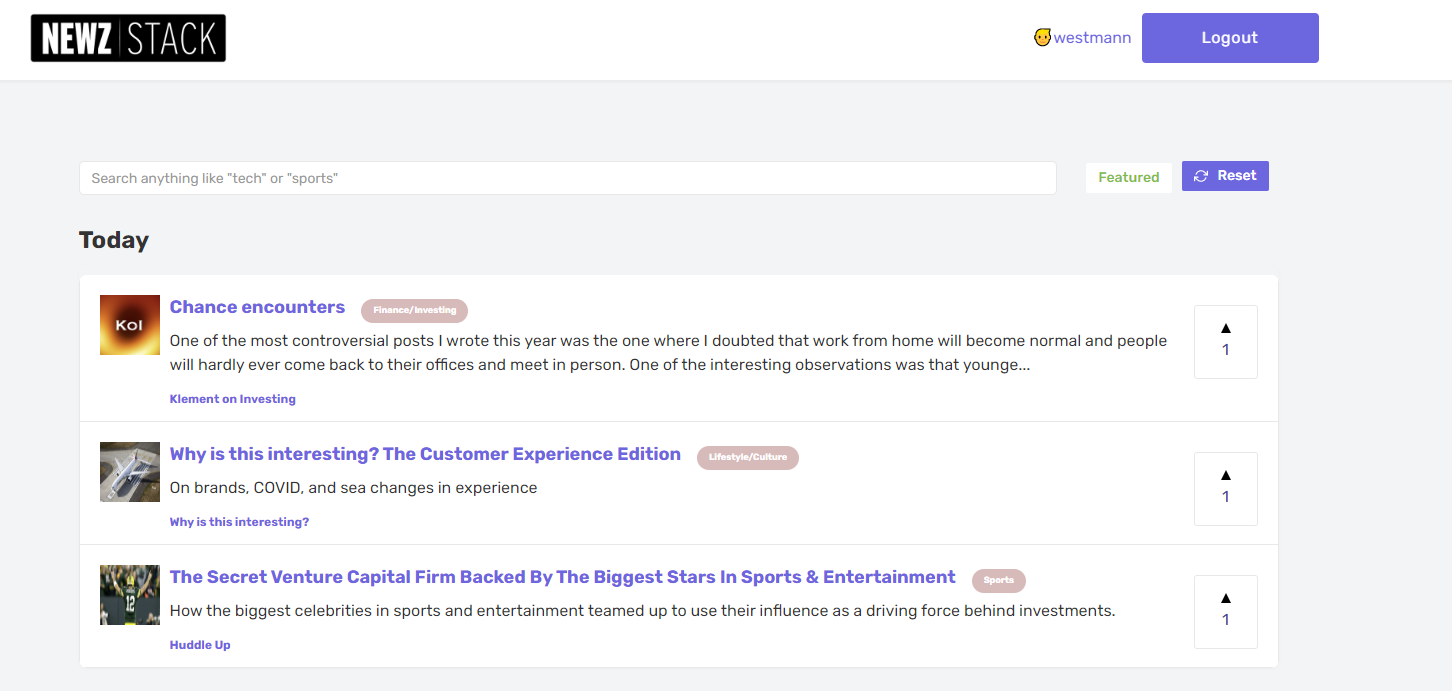1452x691 pixels.
Task: Open the Why is this interesting? Customer Experience article
Action: coord(425,454)
